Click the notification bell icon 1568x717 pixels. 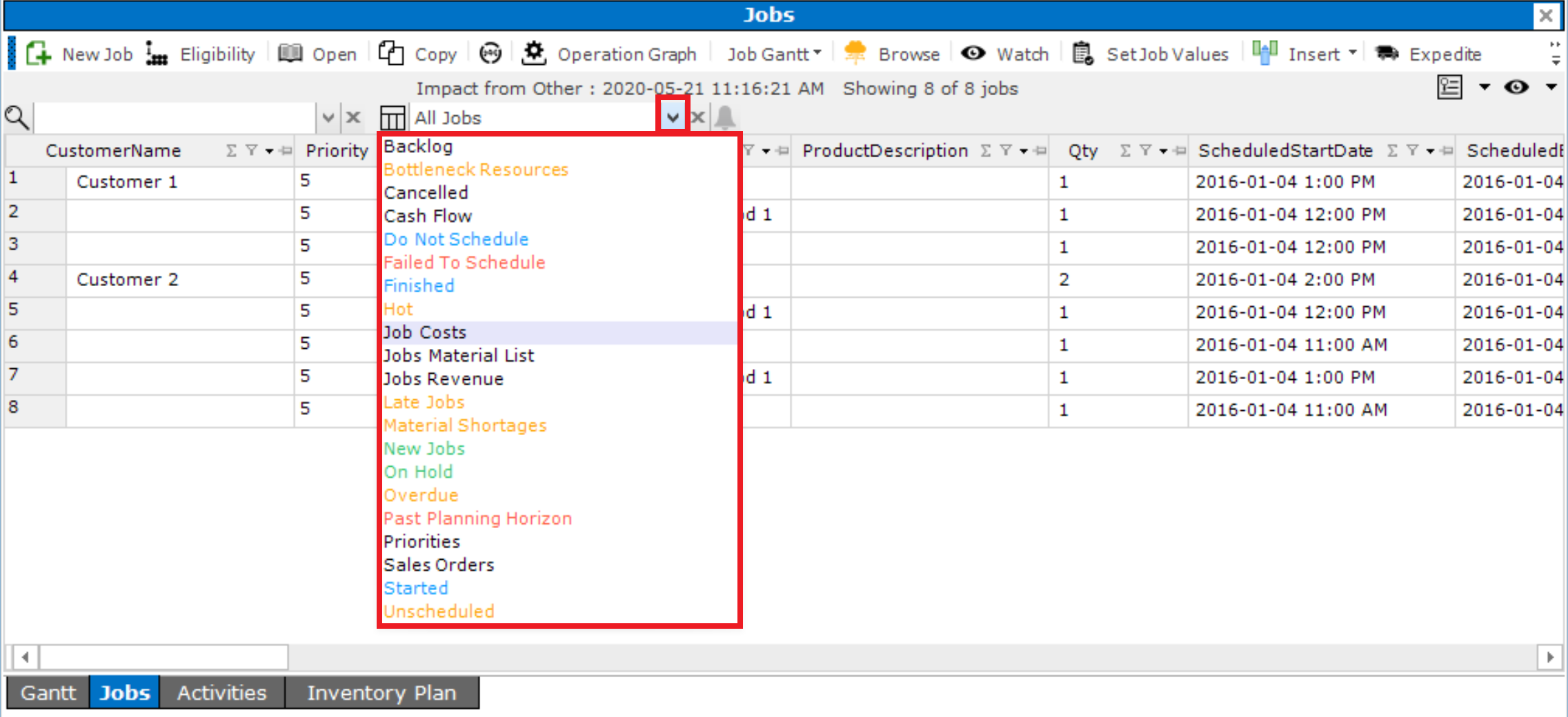pyautogui.click(x=725, y=118)
